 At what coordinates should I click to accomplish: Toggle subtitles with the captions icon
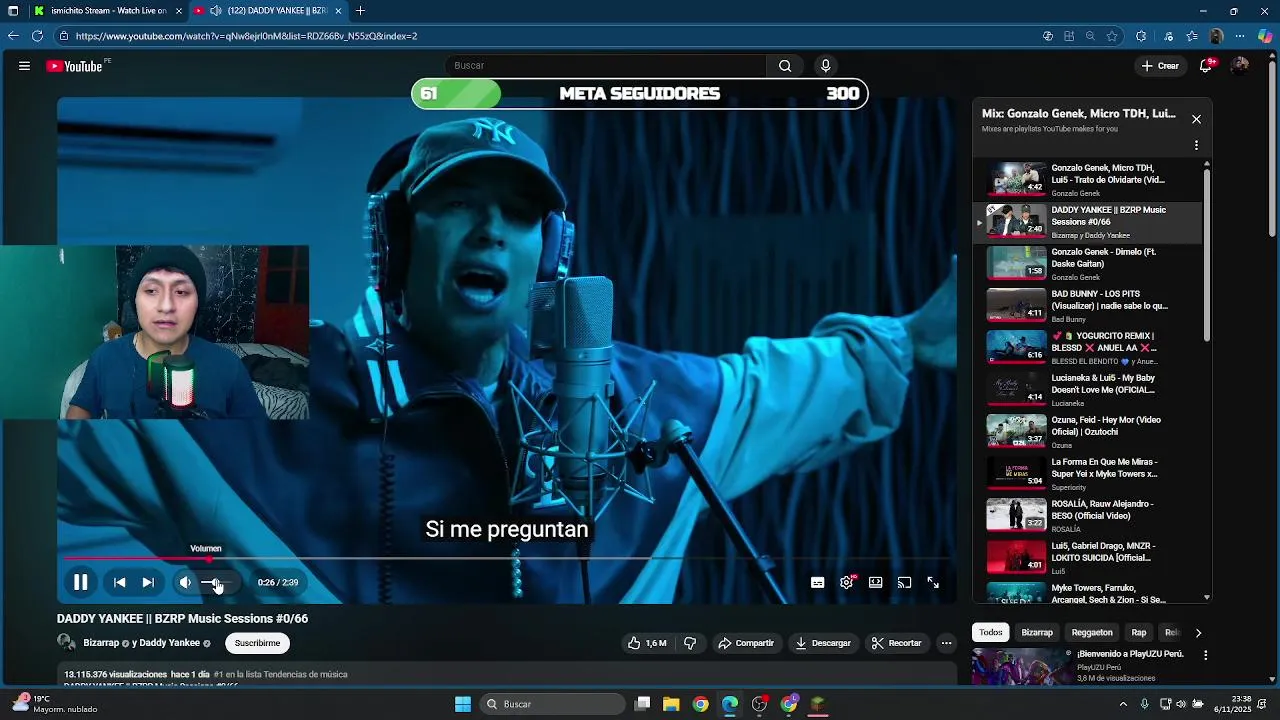[x=817, y=582]
